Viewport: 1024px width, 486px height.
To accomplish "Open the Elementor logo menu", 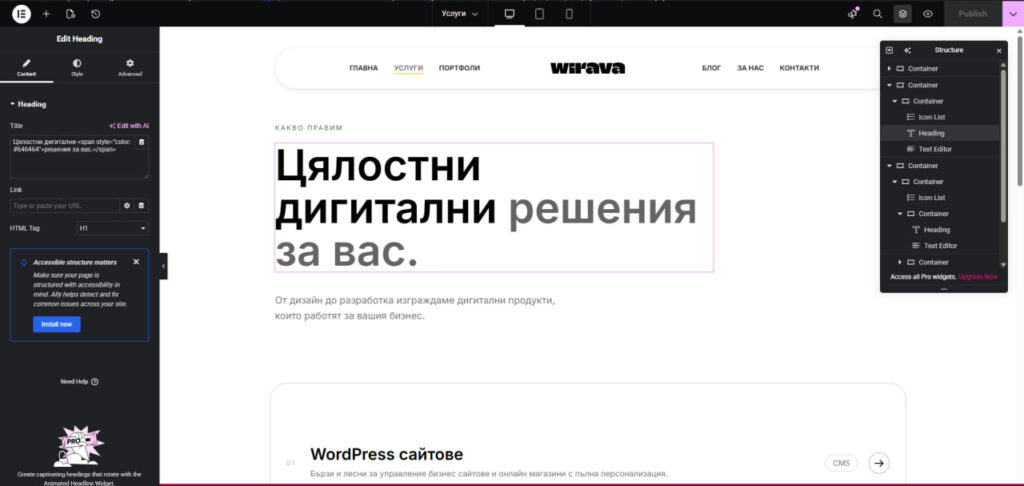I will point(21,14).
